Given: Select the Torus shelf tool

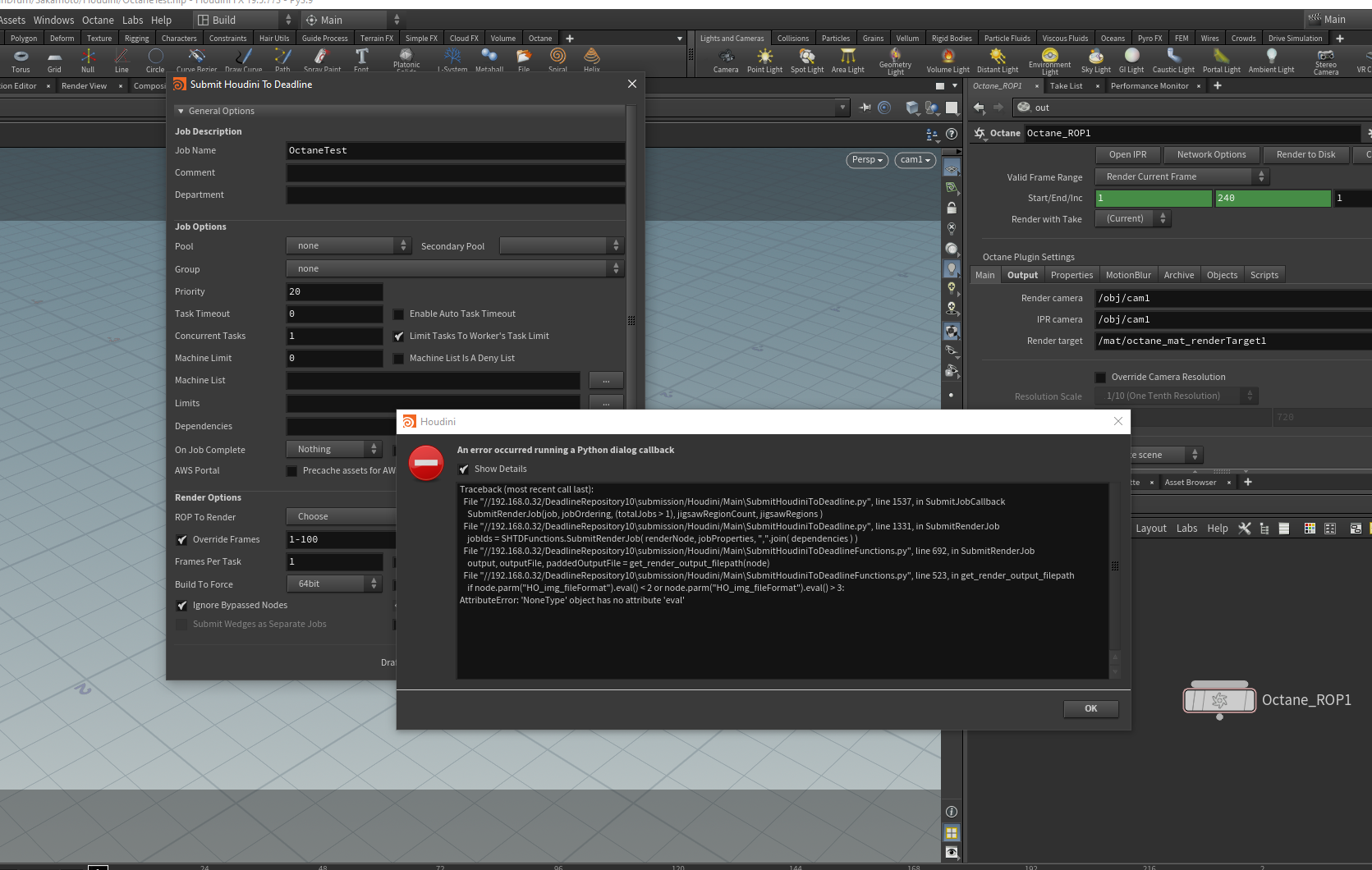Looking at the screenshot, I should (21, 60).
